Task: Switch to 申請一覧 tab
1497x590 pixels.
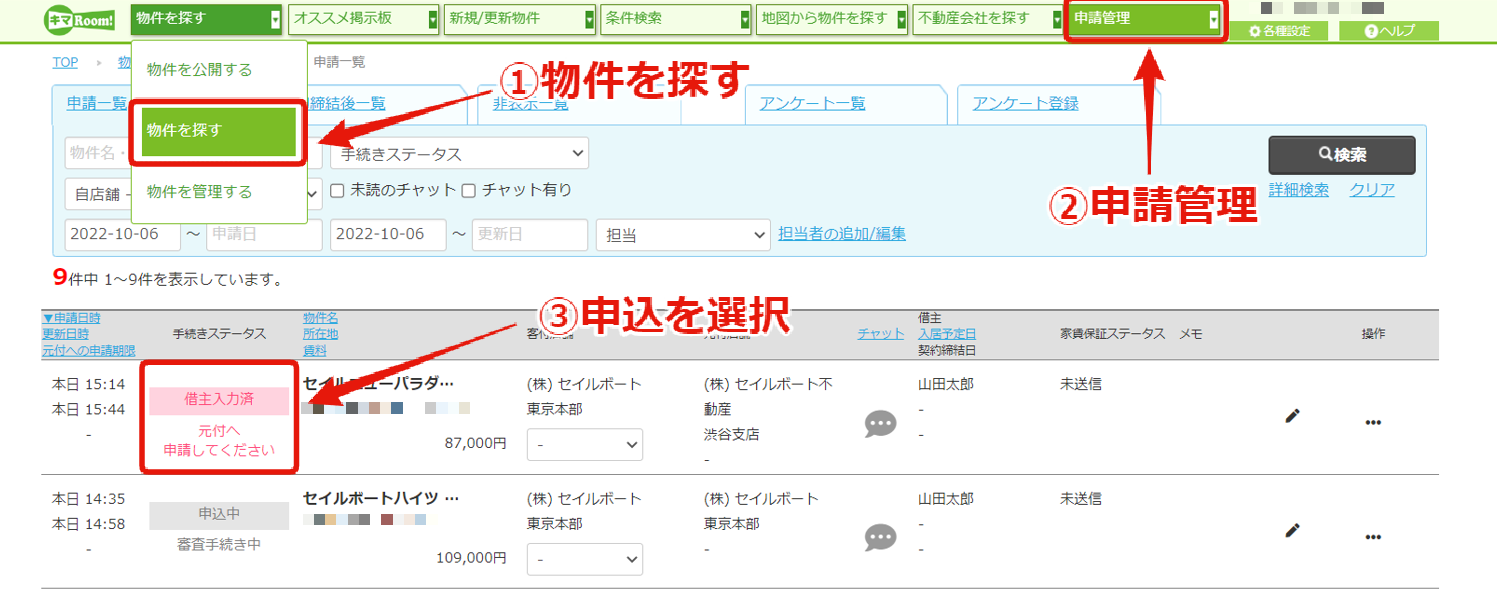Action: tap(97, 104)
